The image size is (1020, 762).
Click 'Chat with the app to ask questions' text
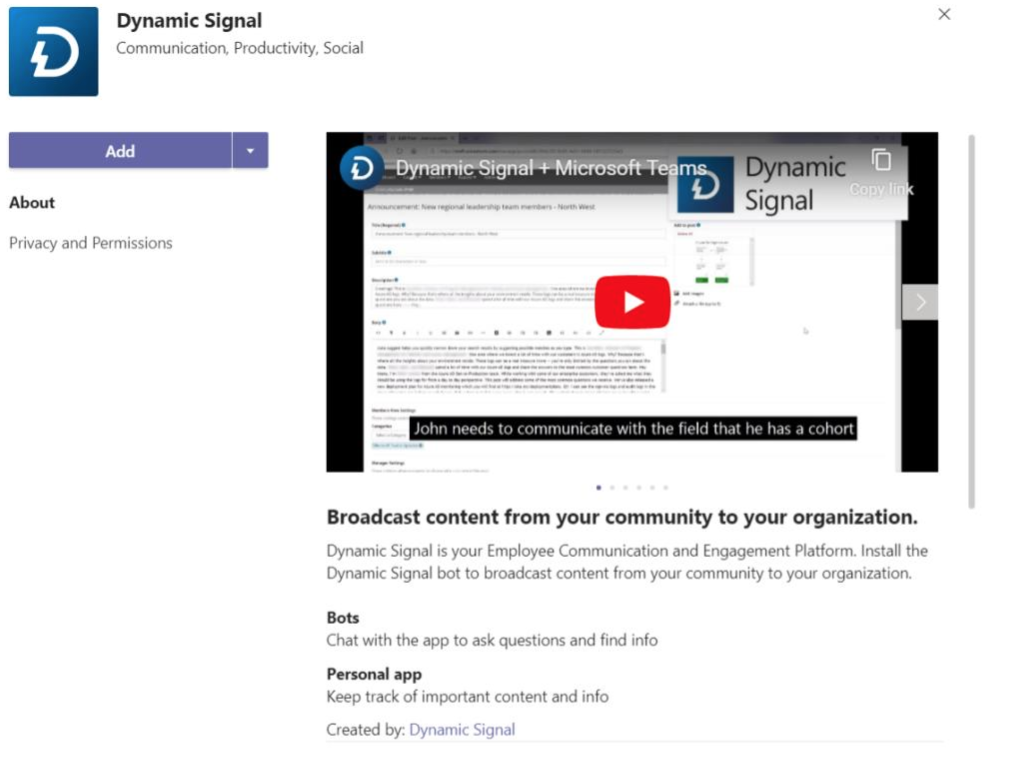click(492, 640)
